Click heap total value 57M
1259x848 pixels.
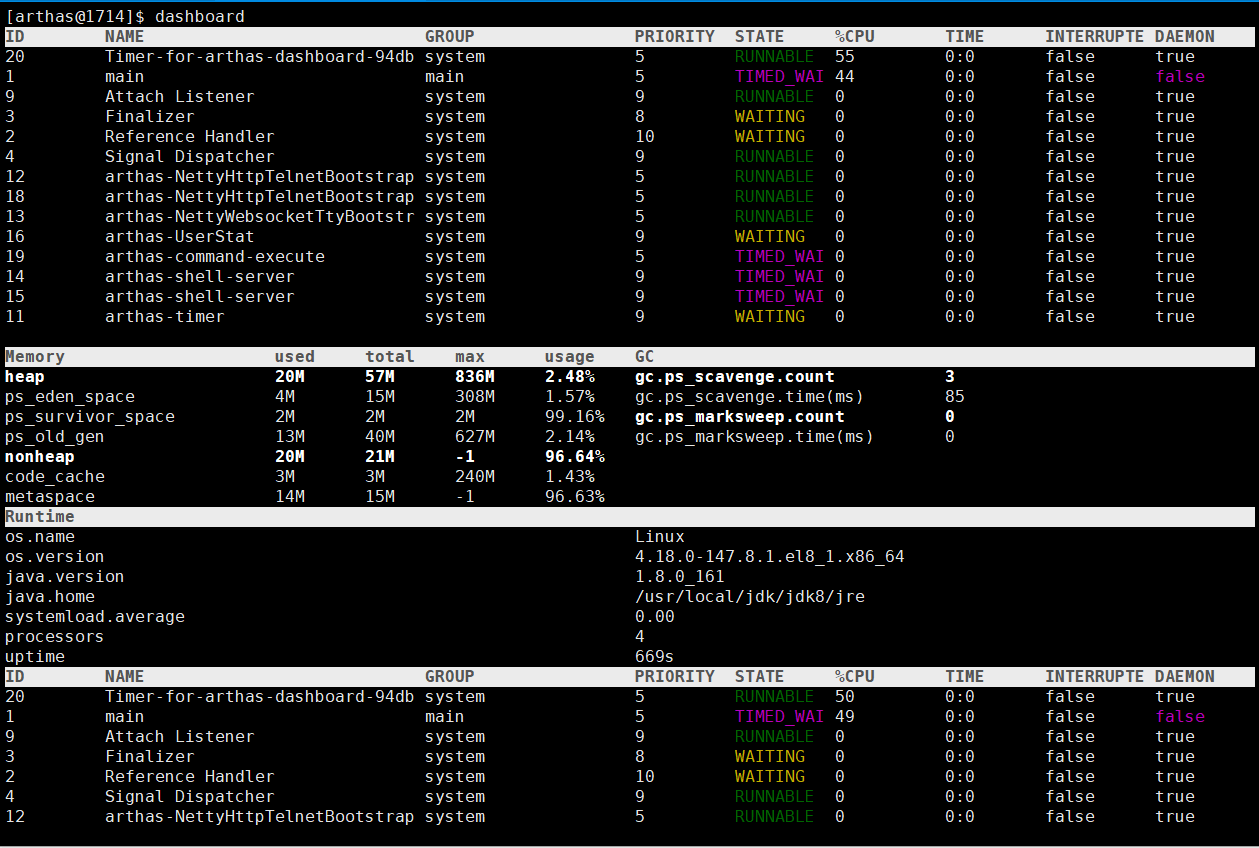[x=380, y=377]
